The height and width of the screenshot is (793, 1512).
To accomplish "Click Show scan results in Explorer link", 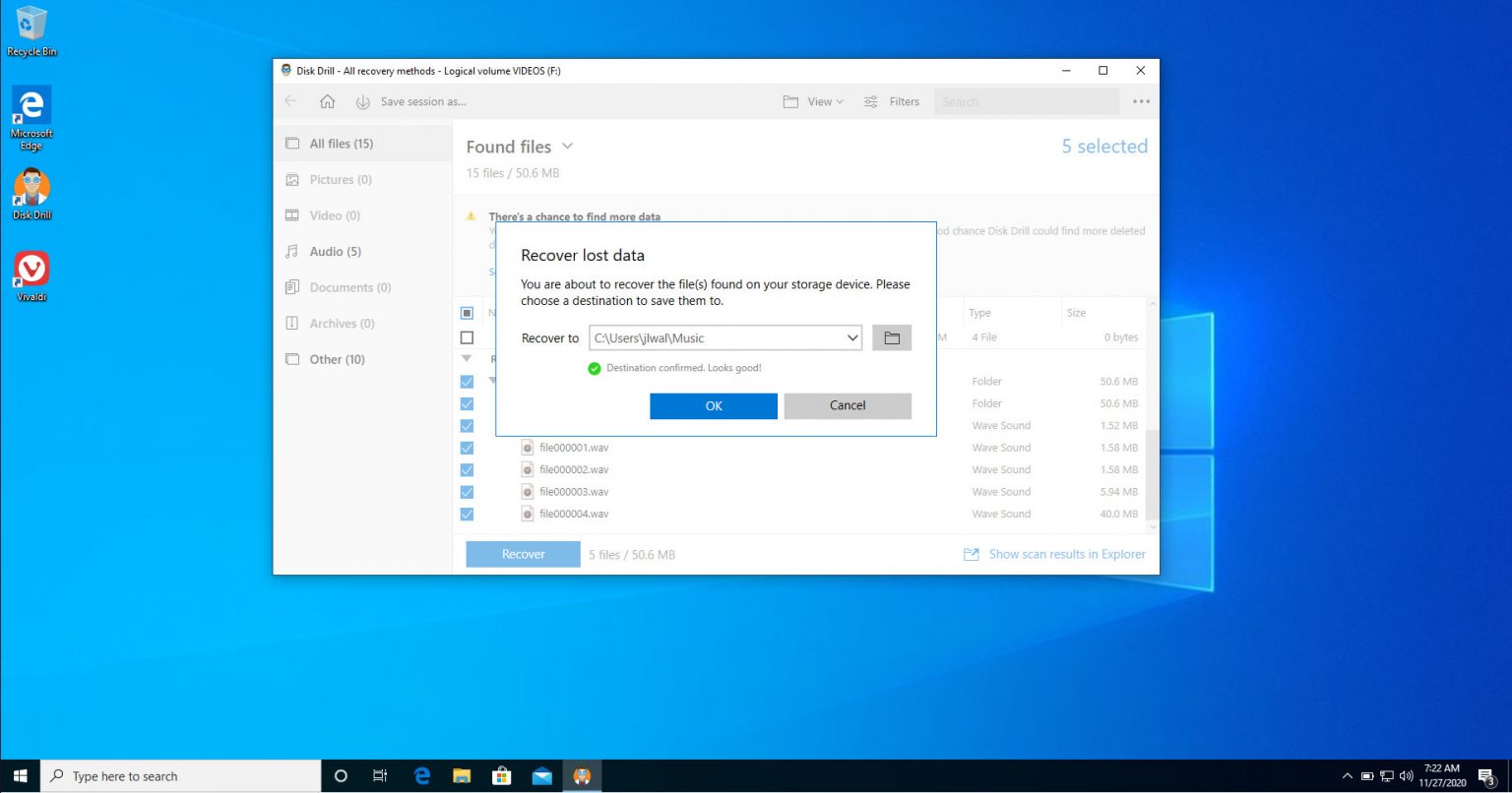I will 1066,554.
